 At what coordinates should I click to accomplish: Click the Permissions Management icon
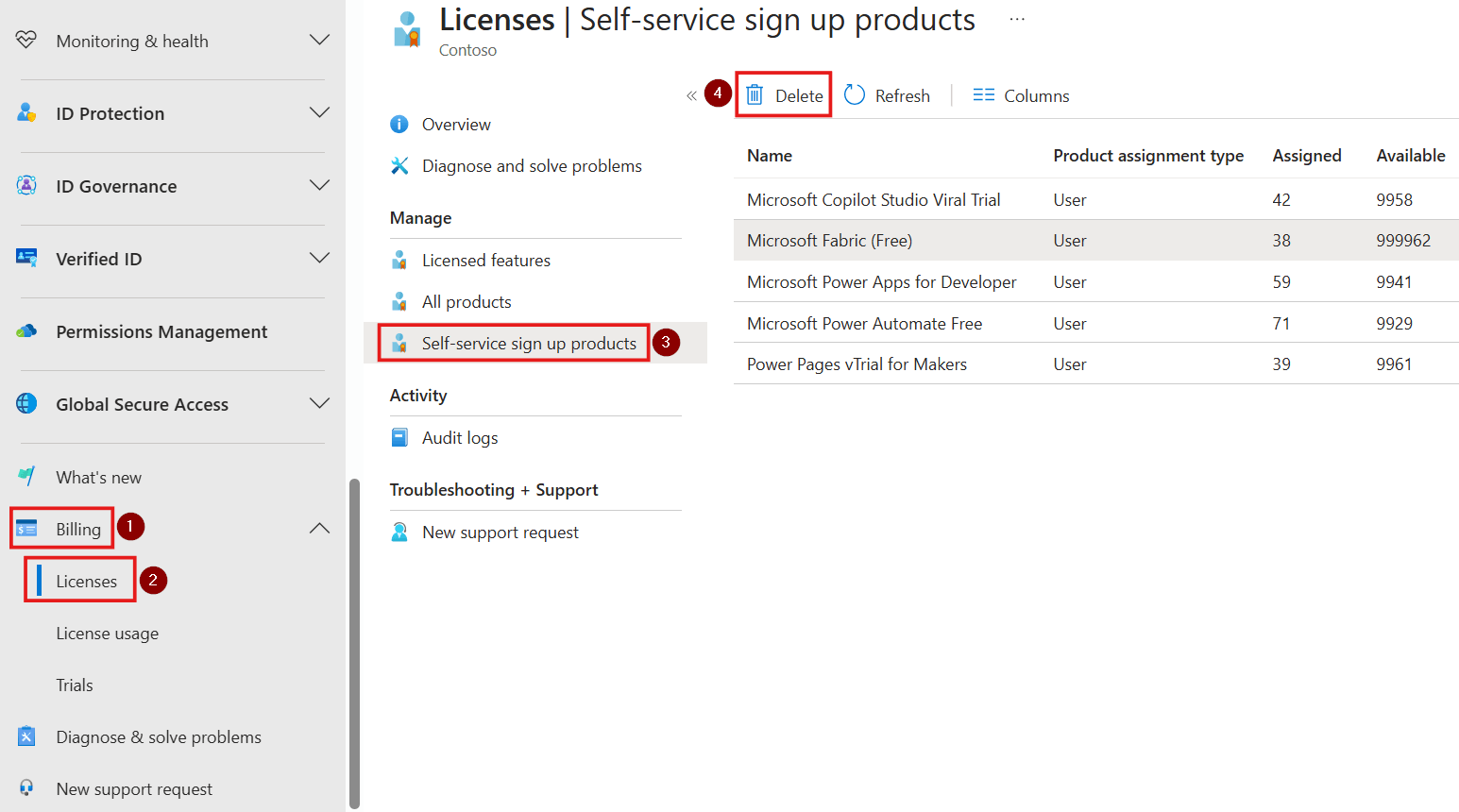tap(25, 330)
